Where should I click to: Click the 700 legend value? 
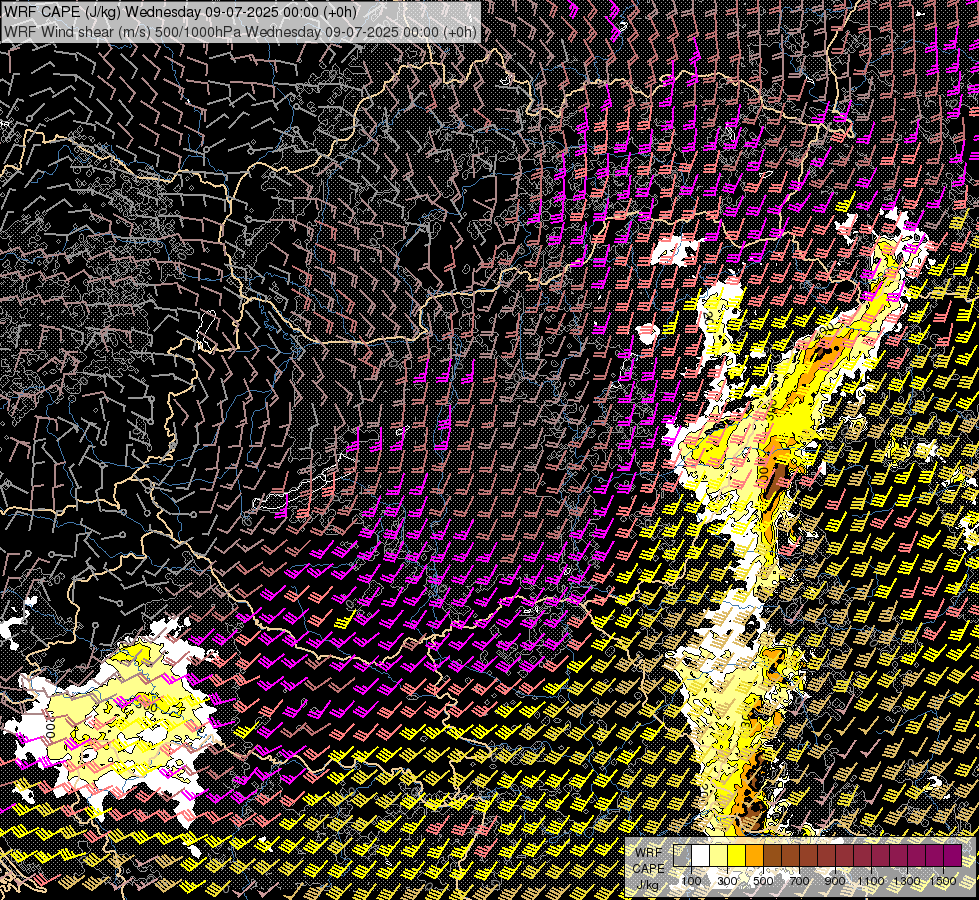click(800, 881)
